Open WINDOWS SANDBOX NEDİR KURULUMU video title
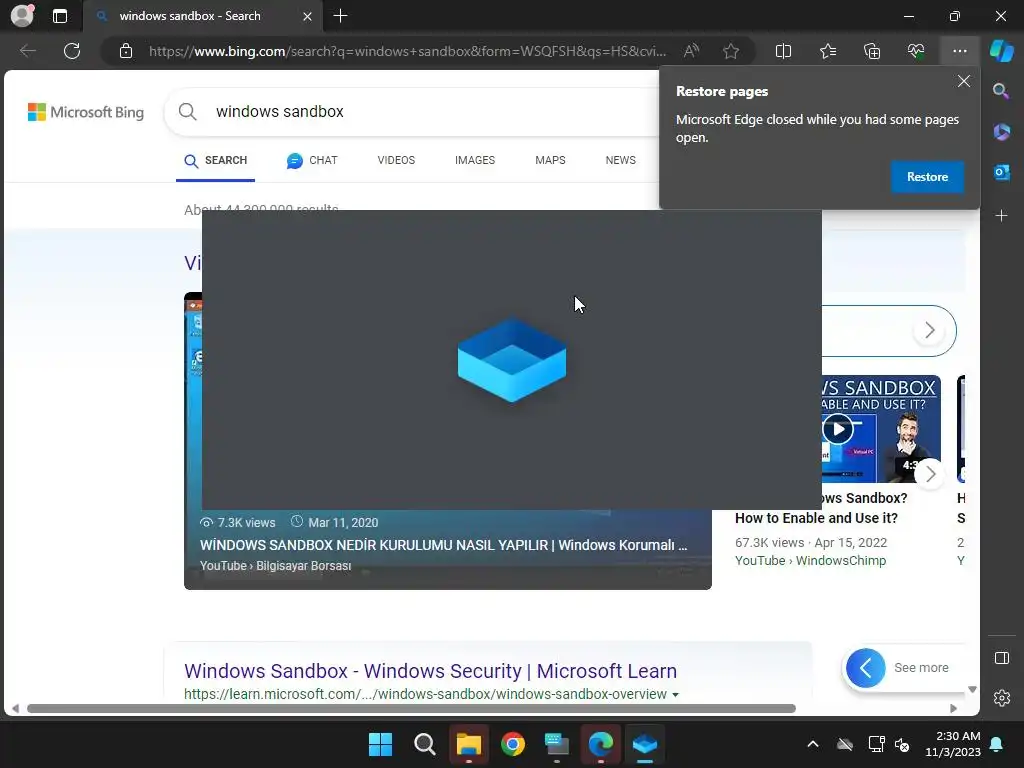 click(443, 545)
